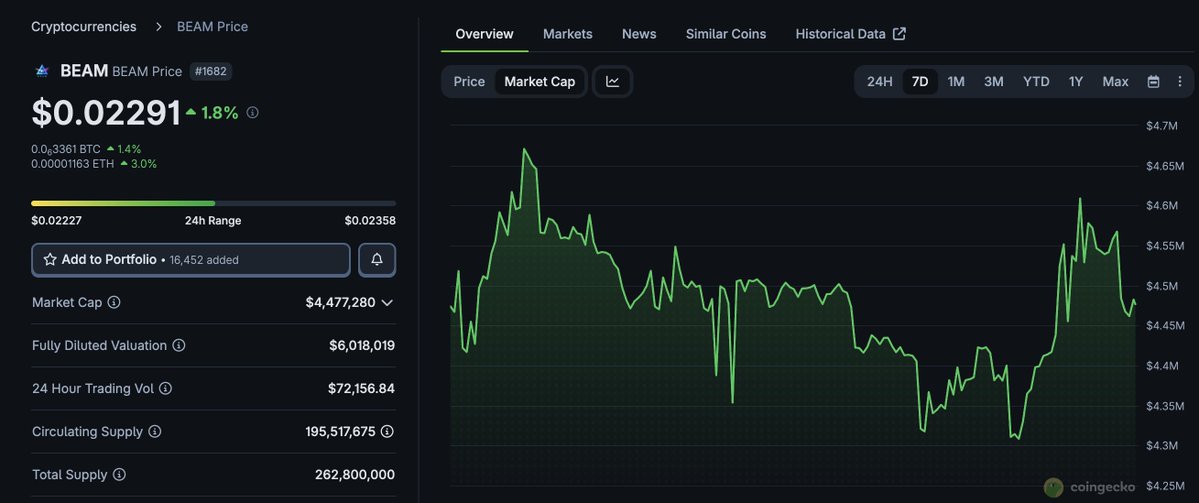Switch chart to Market Cap view

point(540,82)
